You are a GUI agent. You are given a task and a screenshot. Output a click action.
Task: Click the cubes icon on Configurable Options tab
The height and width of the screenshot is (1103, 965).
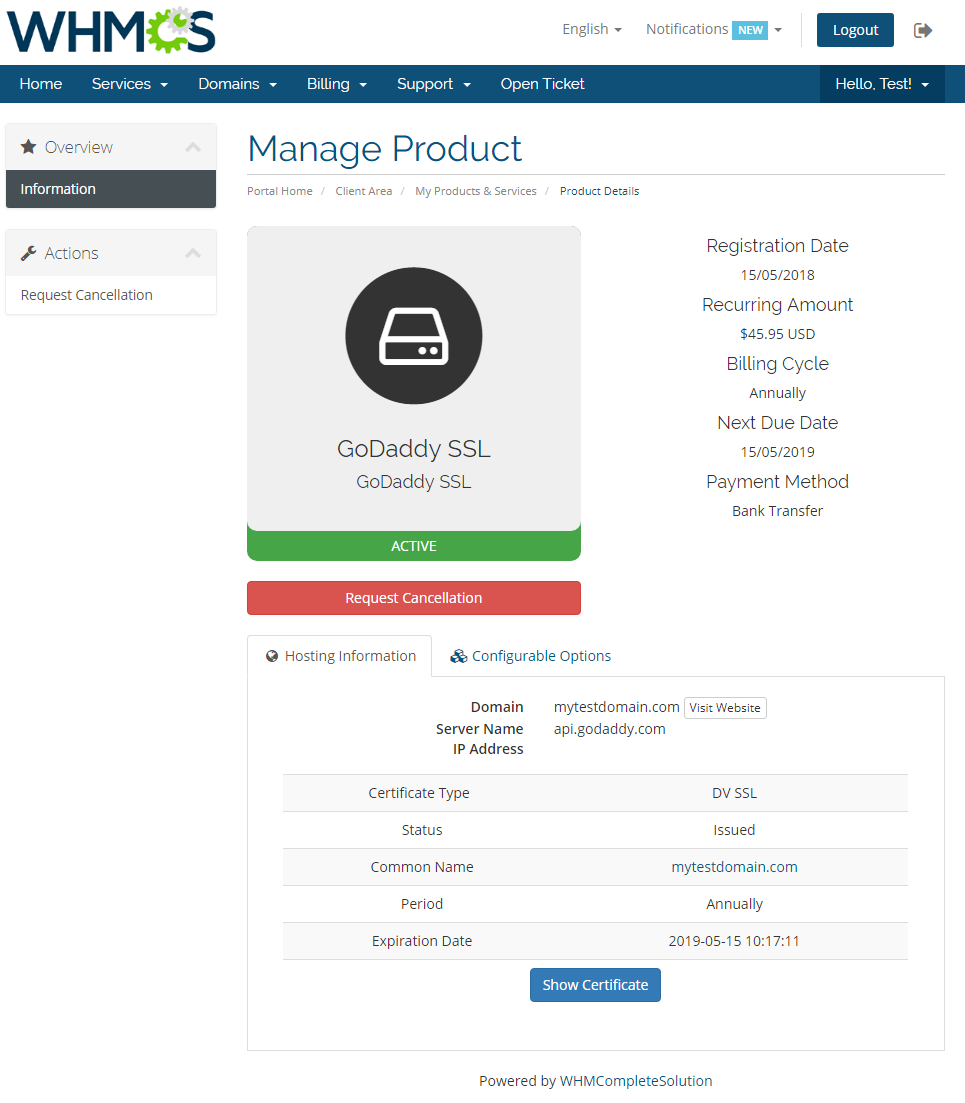coord(459,656)
